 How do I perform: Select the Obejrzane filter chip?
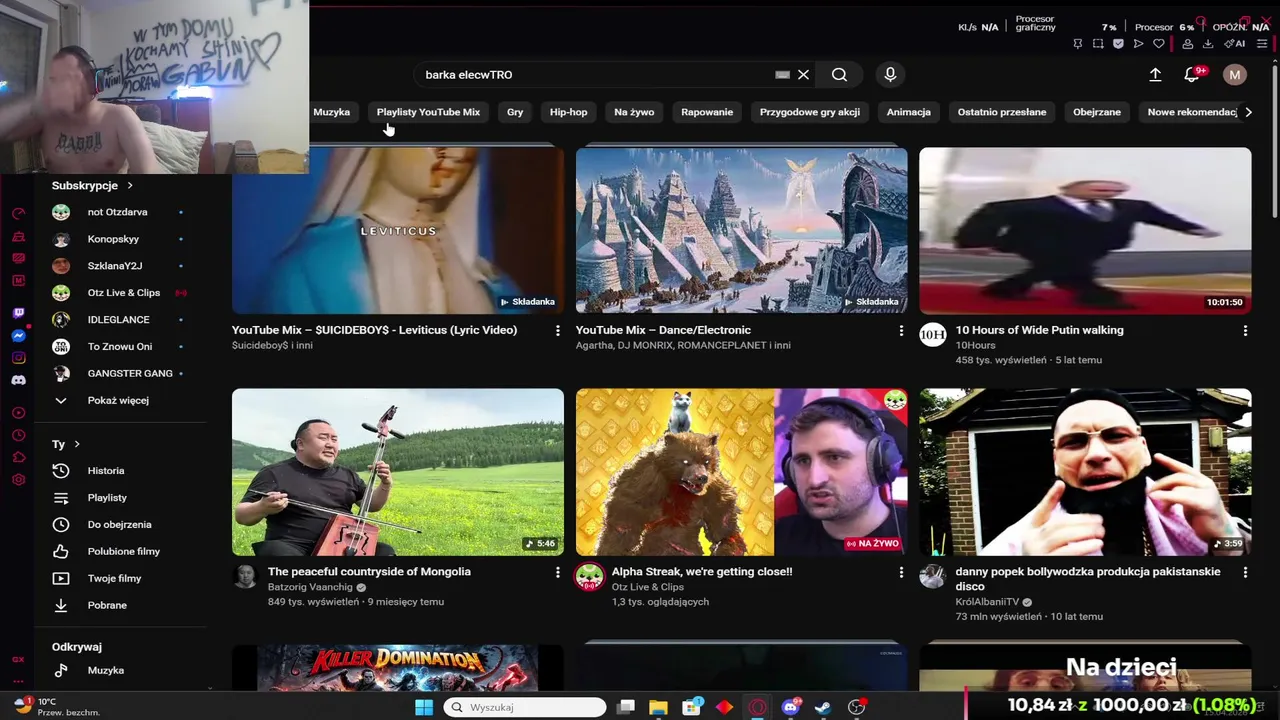(x=1096, y=112)
